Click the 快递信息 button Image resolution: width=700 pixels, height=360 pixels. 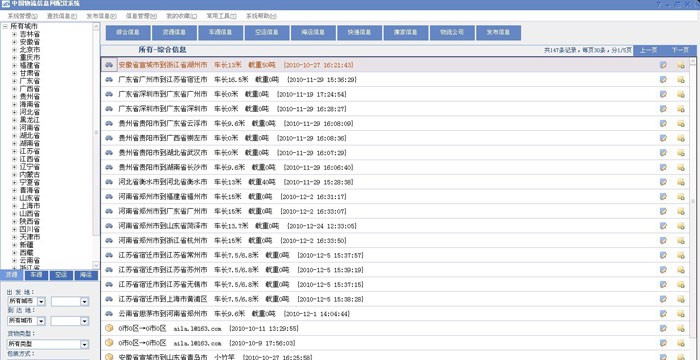[360, 33]
